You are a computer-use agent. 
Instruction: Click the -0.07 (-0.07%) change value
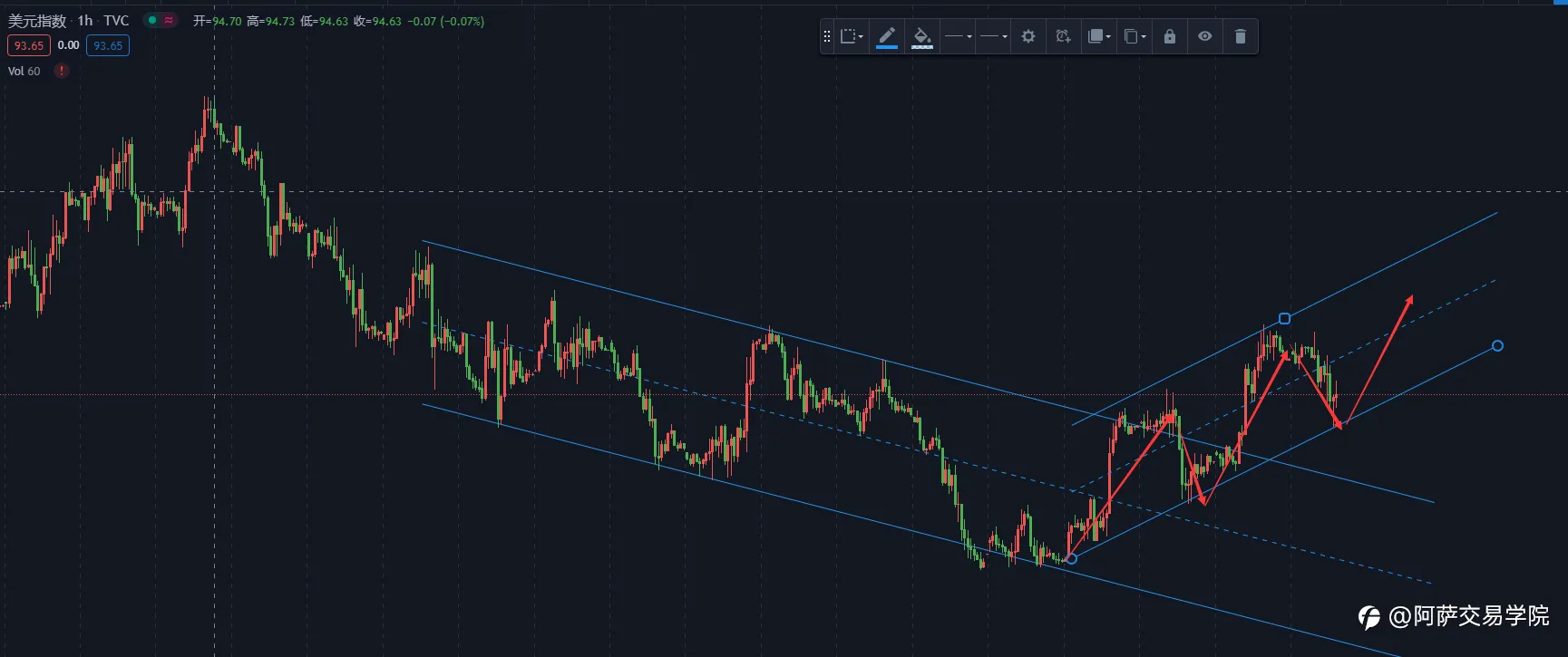click(x=446, y=21)
